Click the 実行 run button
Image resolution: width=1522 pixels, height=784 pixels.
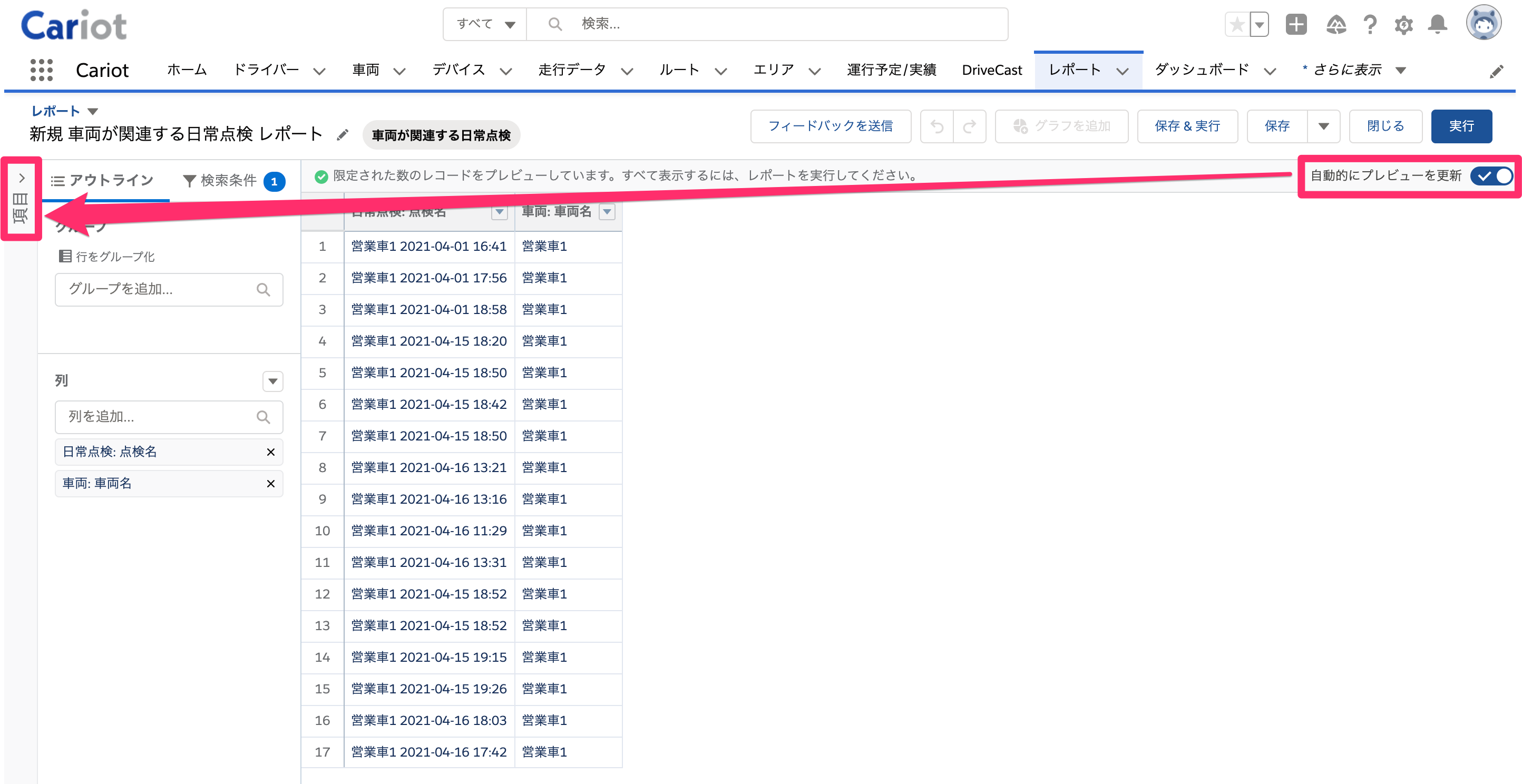click(1461, 126)
